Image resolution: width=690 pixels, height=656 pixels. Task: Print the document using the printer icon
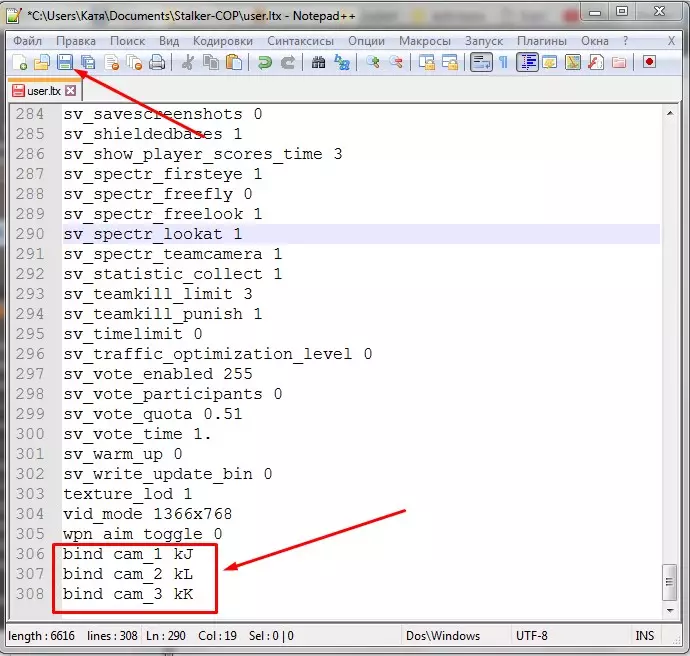pos(157,62)
